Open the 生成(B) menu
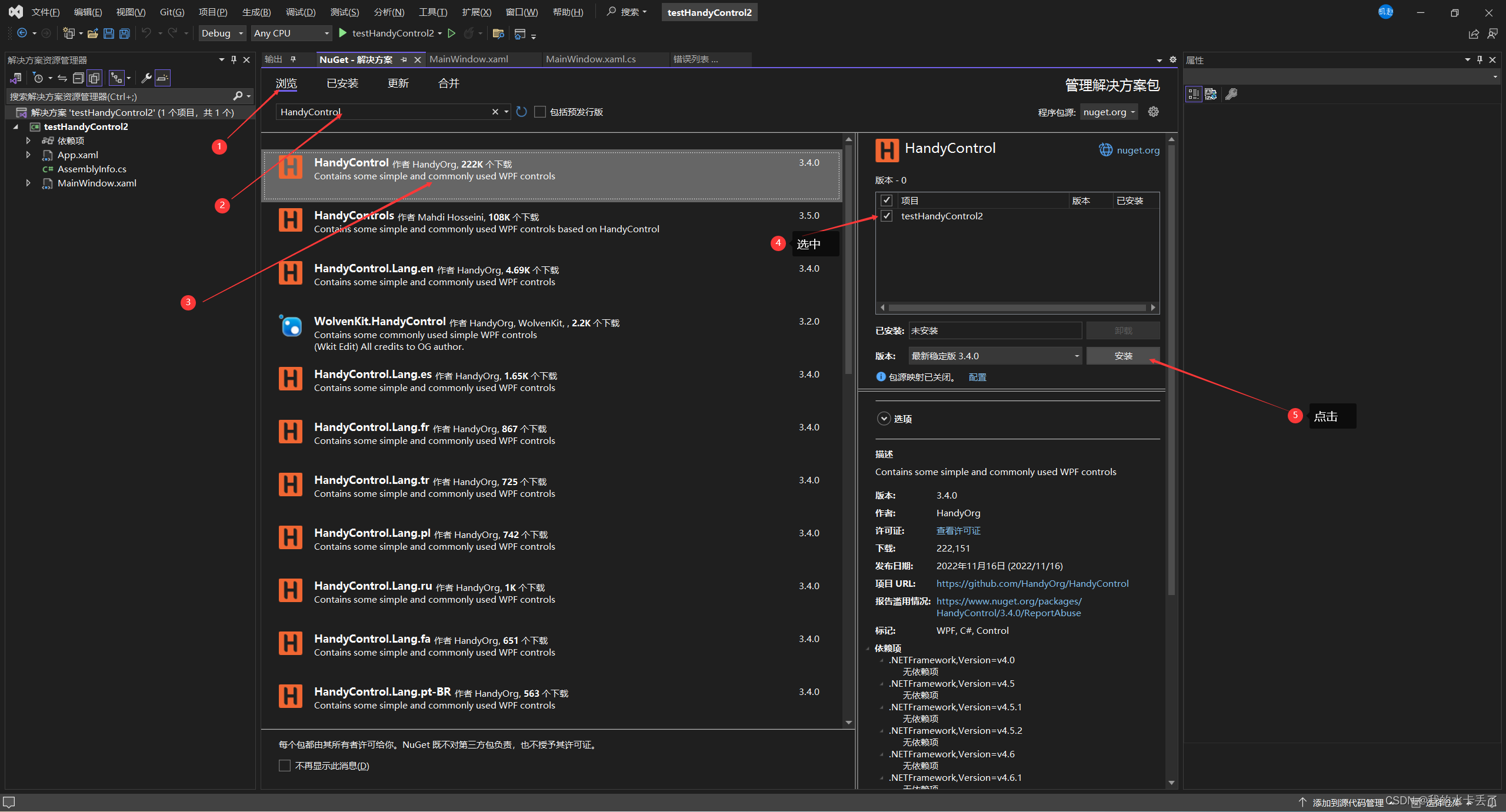1506x812 pixels. (x=256, y=12)
